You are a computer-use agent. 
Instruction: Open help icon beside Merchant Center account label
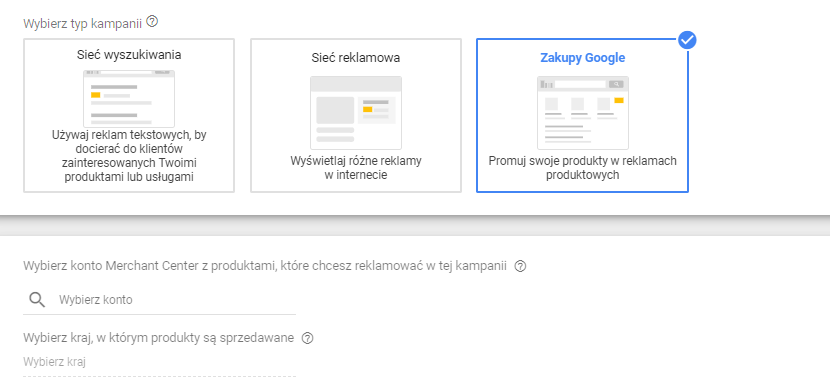520,266
